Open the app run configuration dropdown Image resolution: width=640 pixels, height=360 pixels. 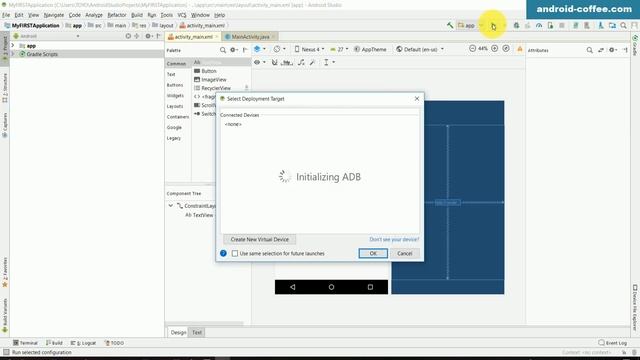[x=470, y=25]
